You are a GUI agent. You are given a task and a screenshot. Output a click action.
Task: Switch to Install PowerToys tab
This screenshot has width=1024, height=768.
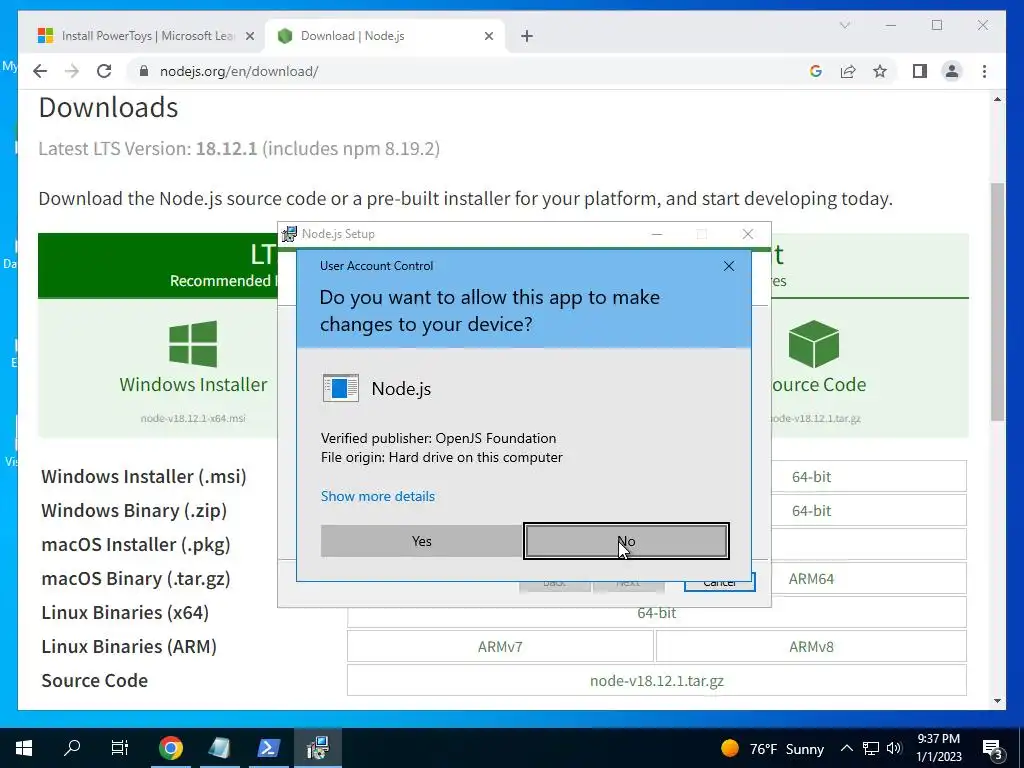147,36
